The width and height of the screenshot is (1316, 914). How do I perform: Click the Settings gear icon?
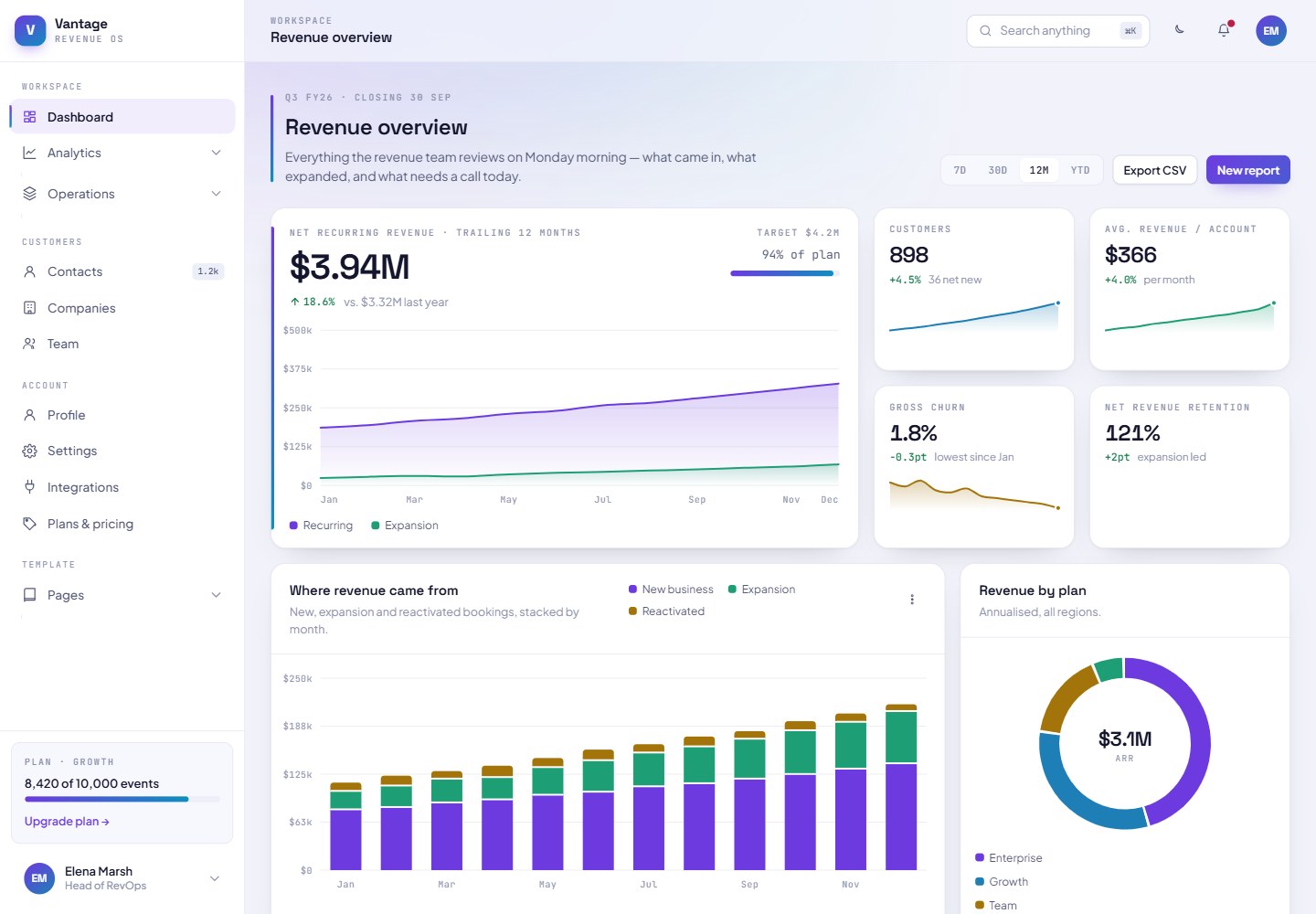(x=29, y=451)
